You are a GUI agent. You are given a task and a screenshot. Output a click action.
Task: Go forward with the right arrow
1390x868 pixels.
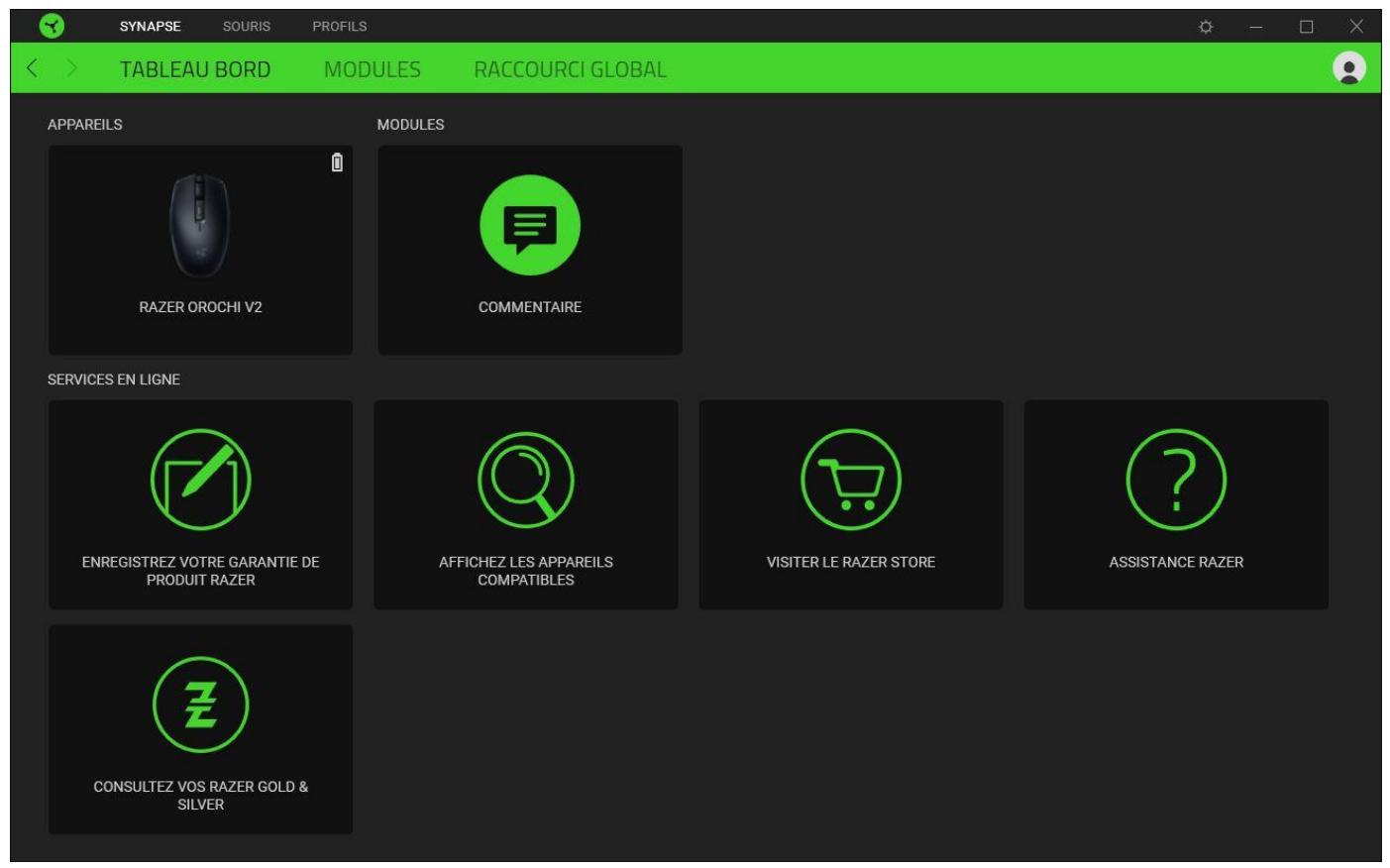tap(71, 68)
